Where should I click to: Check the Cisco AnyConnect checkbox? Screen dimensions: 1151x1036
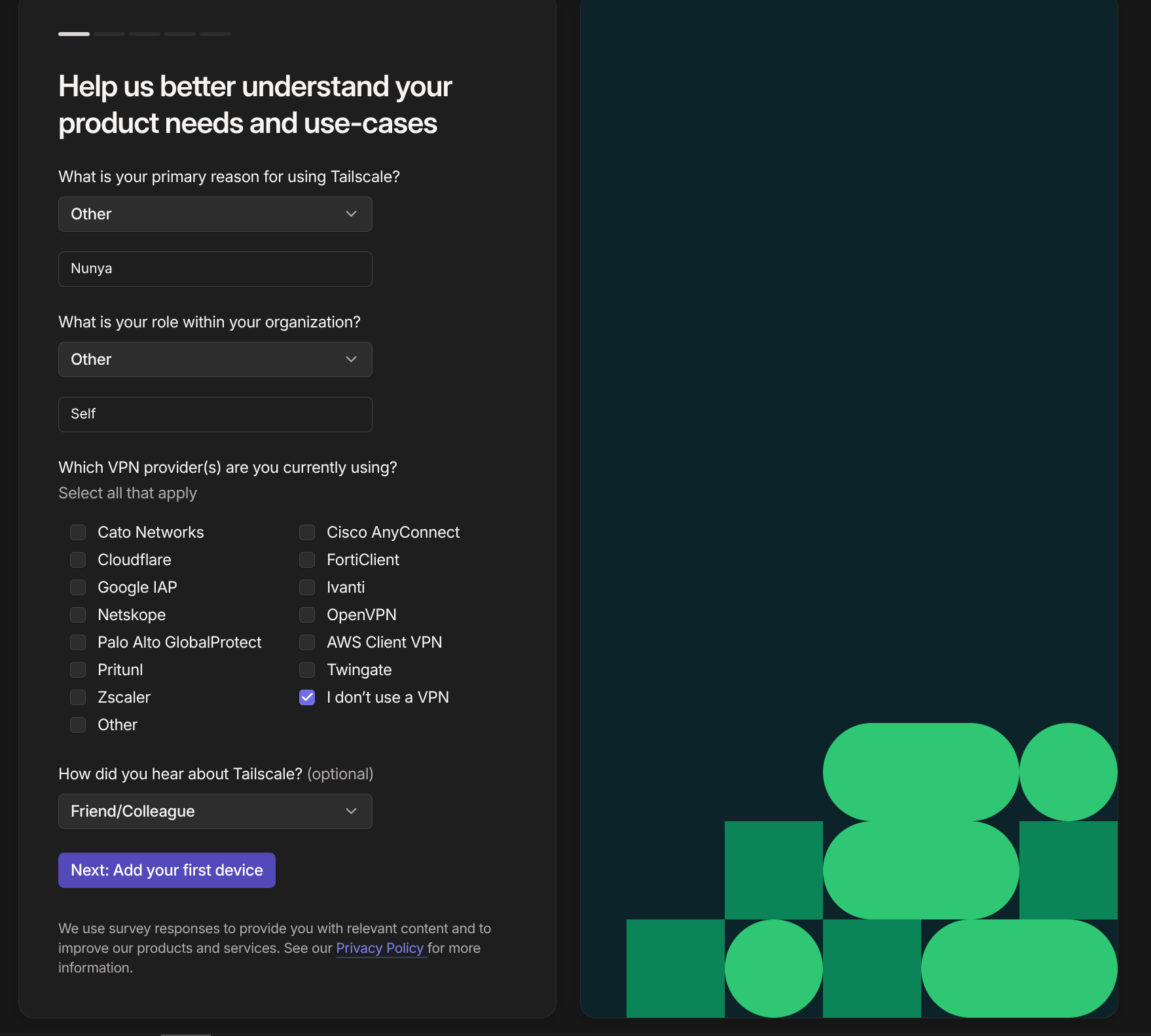(307, 532)
